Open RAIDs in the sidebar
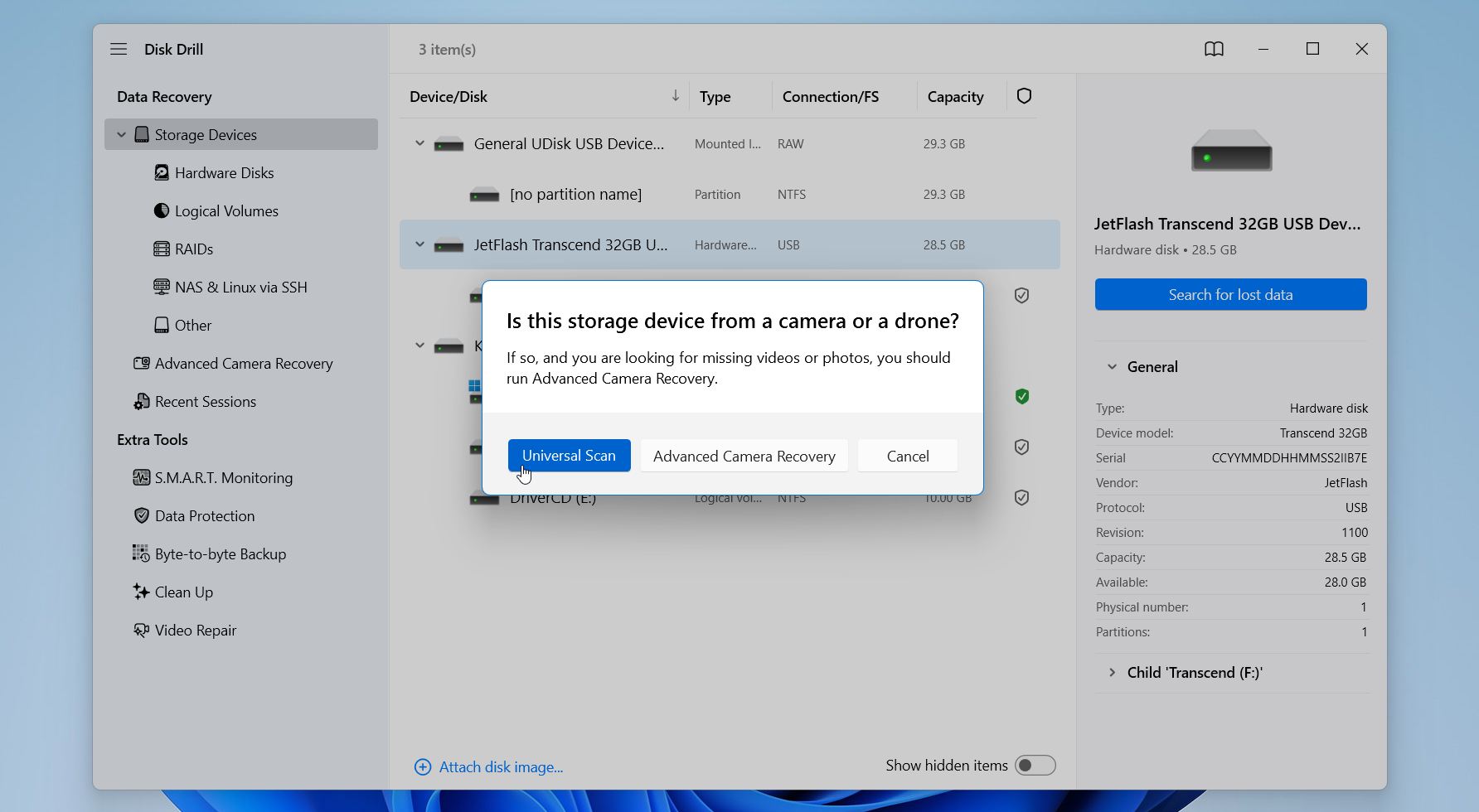1479x812 pixels. (194, 249)
